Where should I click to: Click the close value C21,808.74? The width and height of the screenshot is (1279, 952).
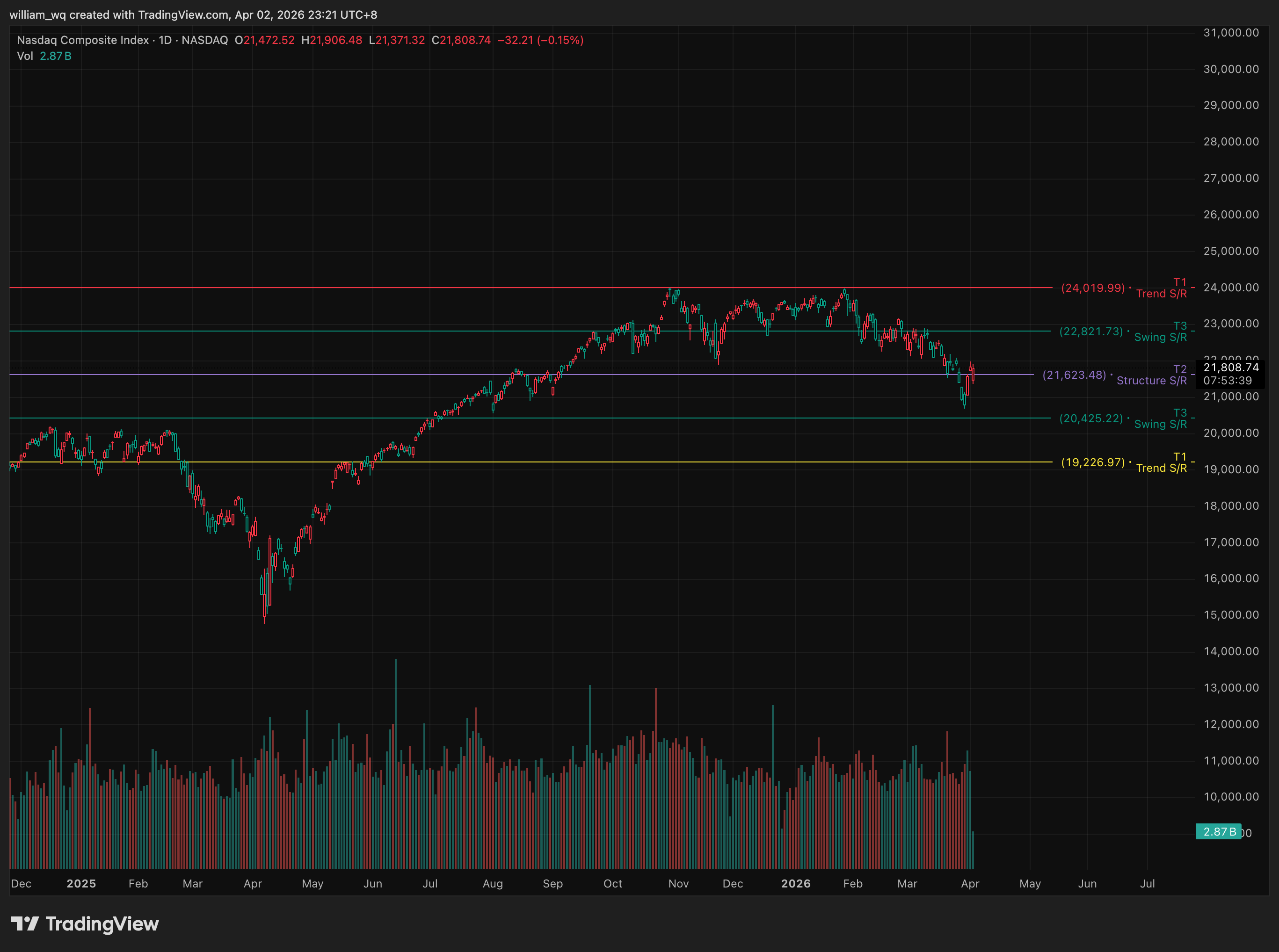point(461,40)
